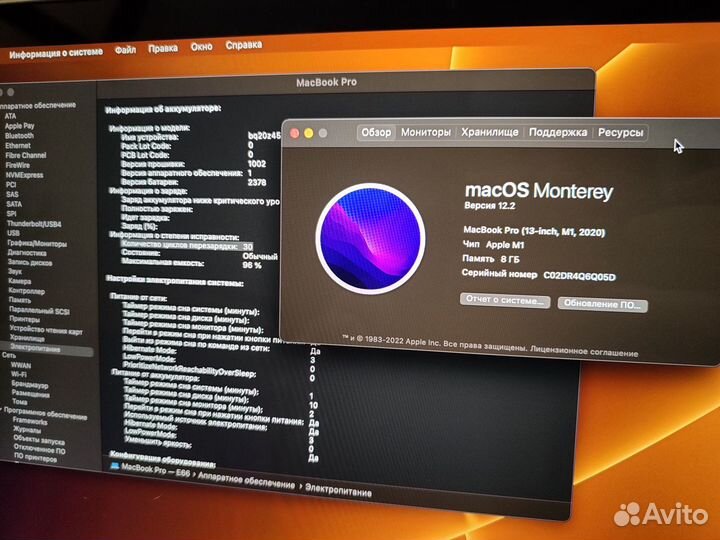The width and height of the screenshot is (720, 540).
Task: Select SAS in the sidebar
Action: pos(12,194)
